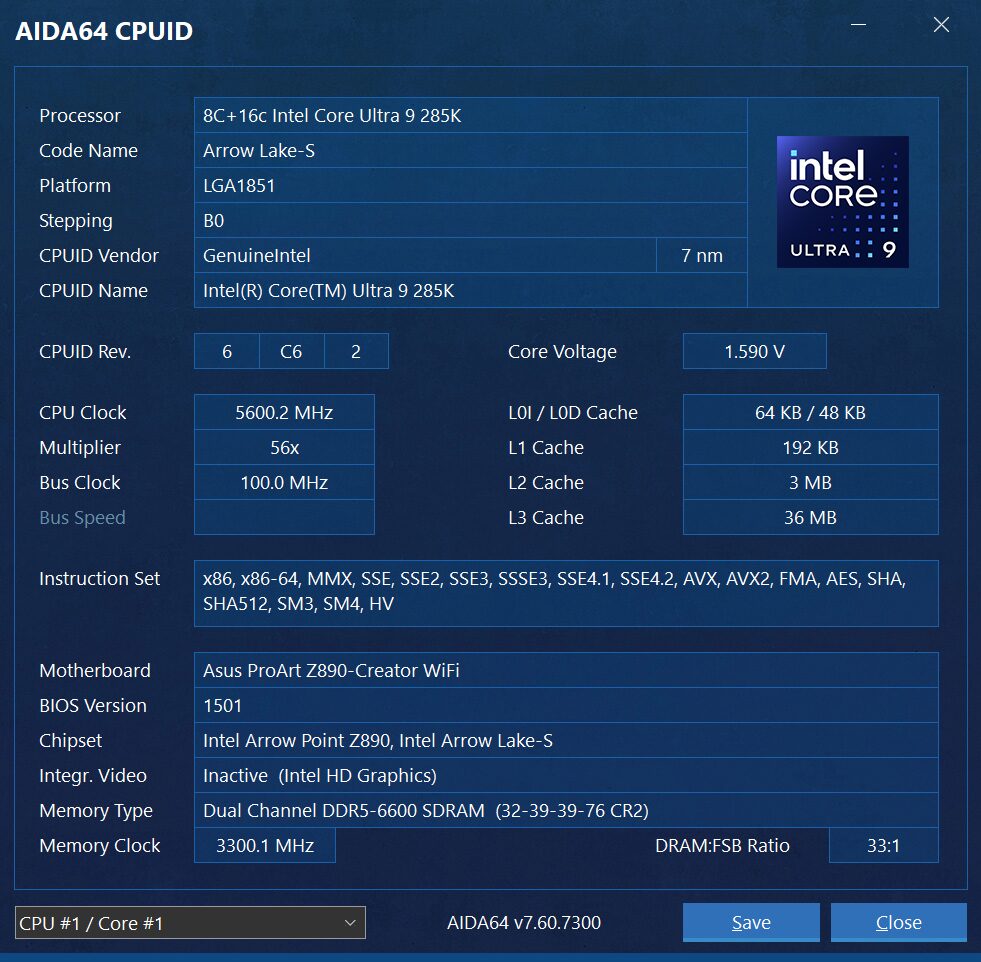Select the Processor value 8C+16c Intel Core Ultra 9 285K

click(470, 115)
